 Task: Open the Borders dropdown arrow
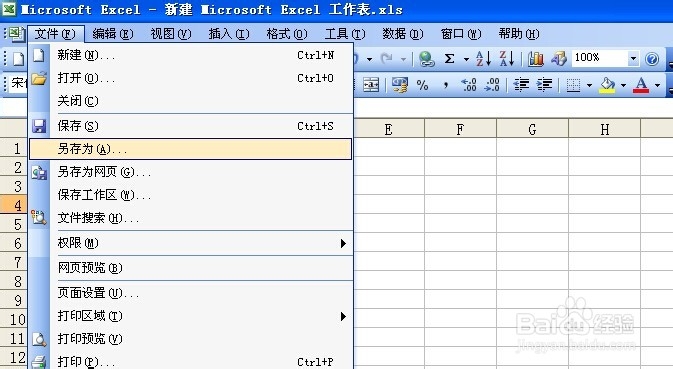589,85
